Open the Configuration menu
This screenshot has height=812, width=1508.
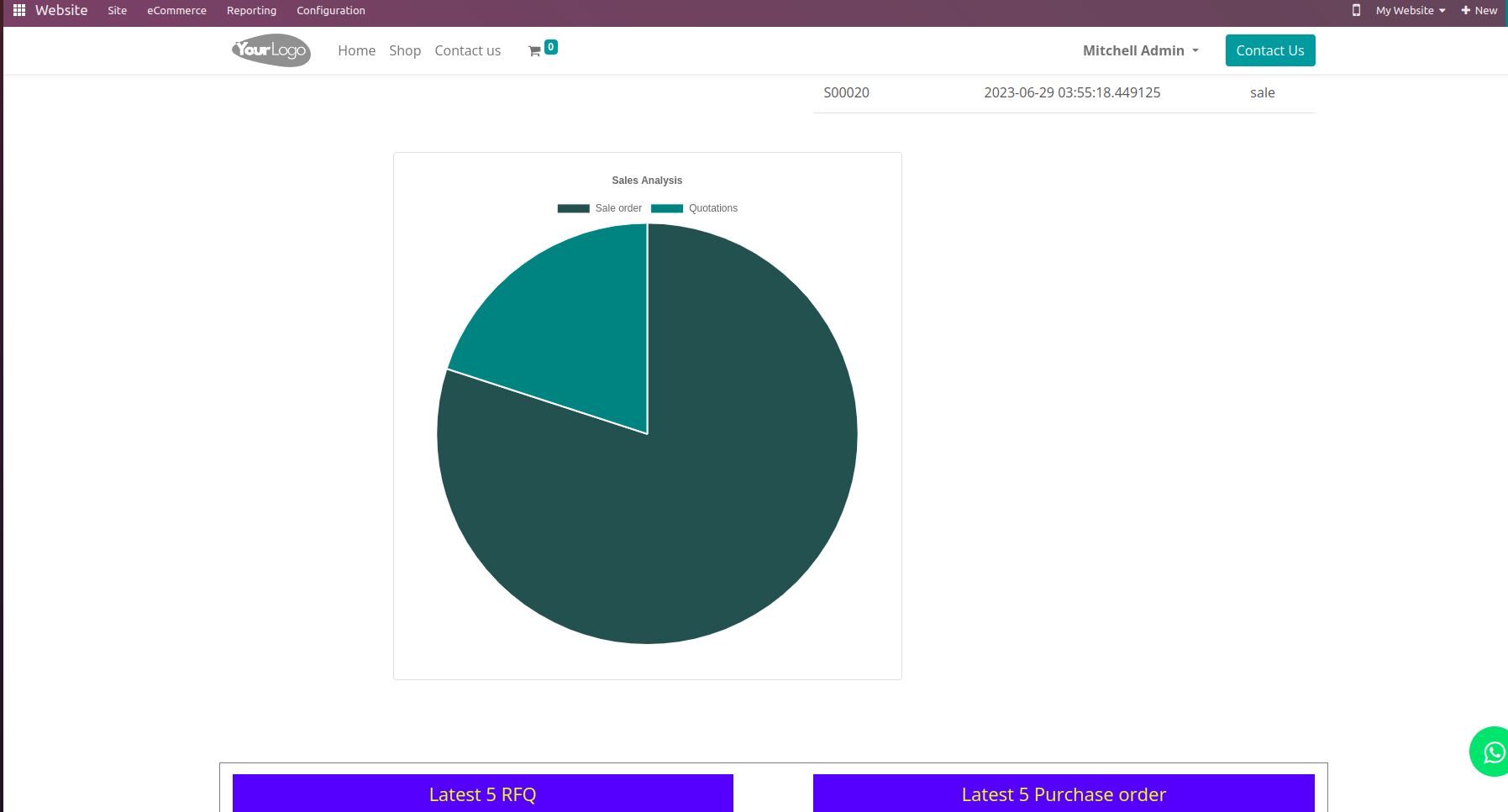pyautogui.click(x=331, y=10)
